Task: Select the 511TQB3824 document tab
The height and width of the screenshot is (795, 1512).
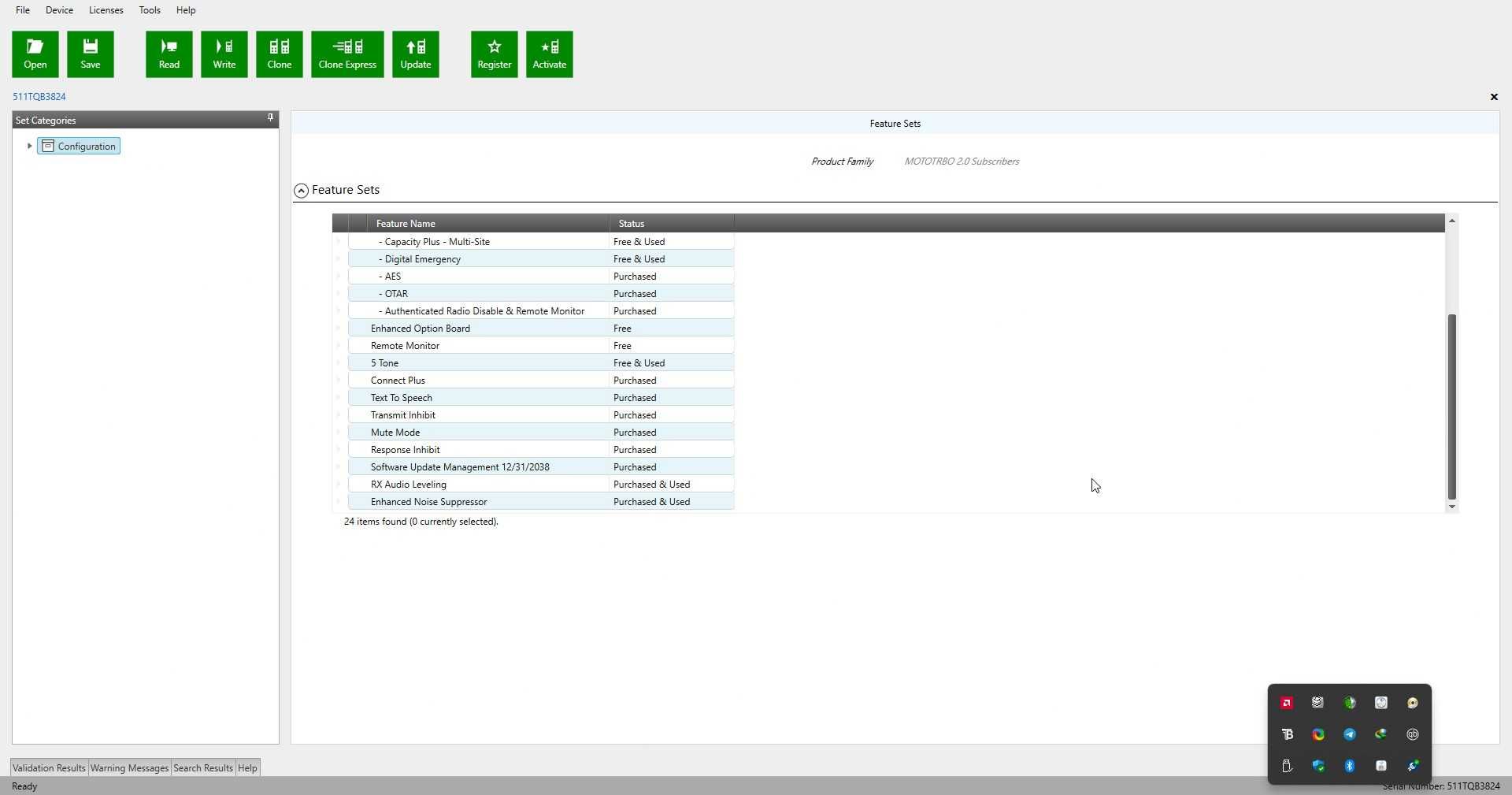Action: 39,97
